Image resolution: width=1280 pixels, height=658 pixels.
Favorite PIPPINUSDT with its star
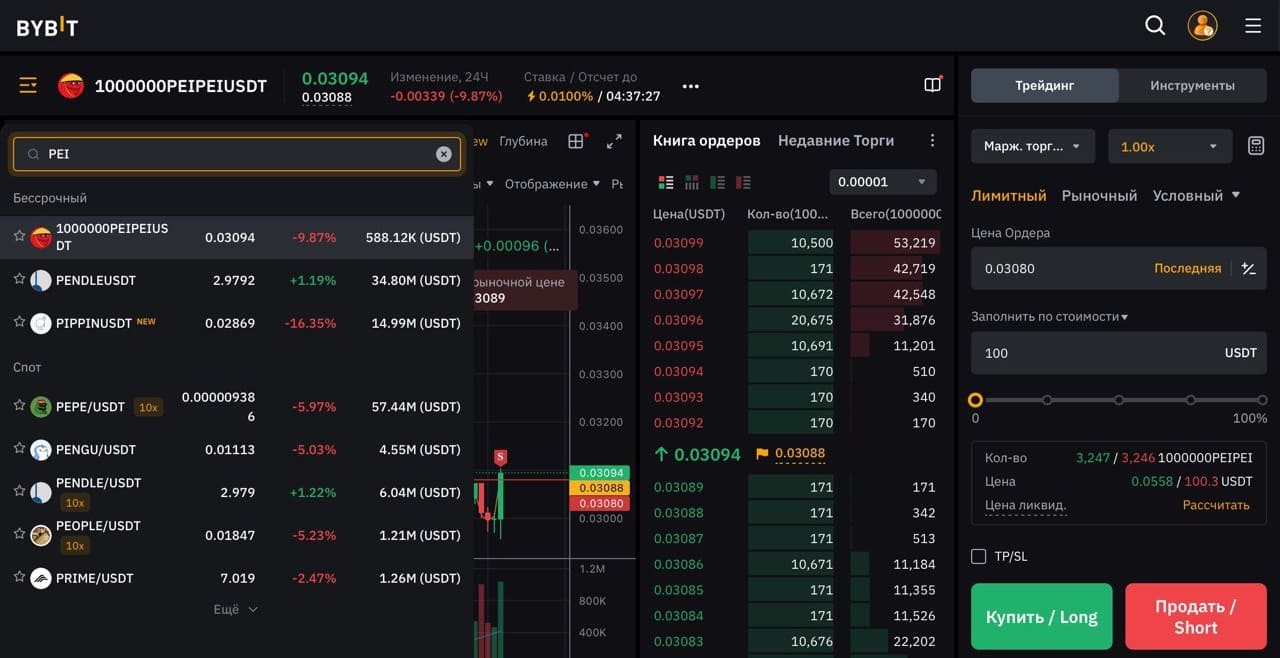(19, 321)
